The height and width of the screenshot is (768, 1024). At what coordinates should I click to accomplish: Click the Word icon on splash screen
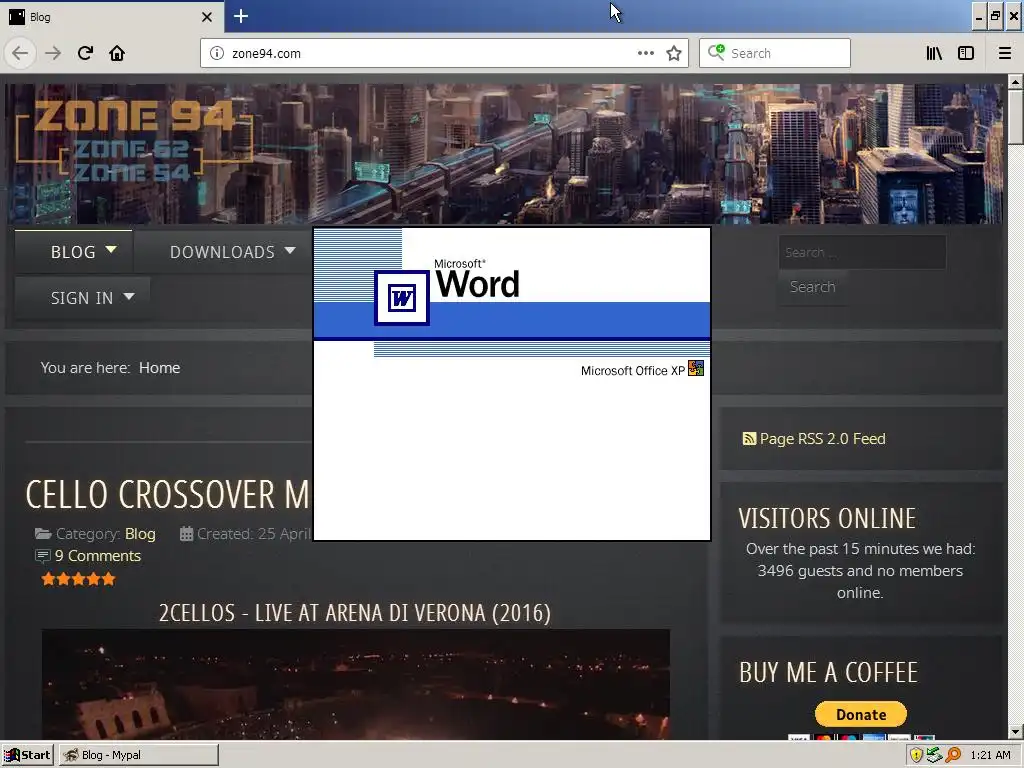[402, 298]
